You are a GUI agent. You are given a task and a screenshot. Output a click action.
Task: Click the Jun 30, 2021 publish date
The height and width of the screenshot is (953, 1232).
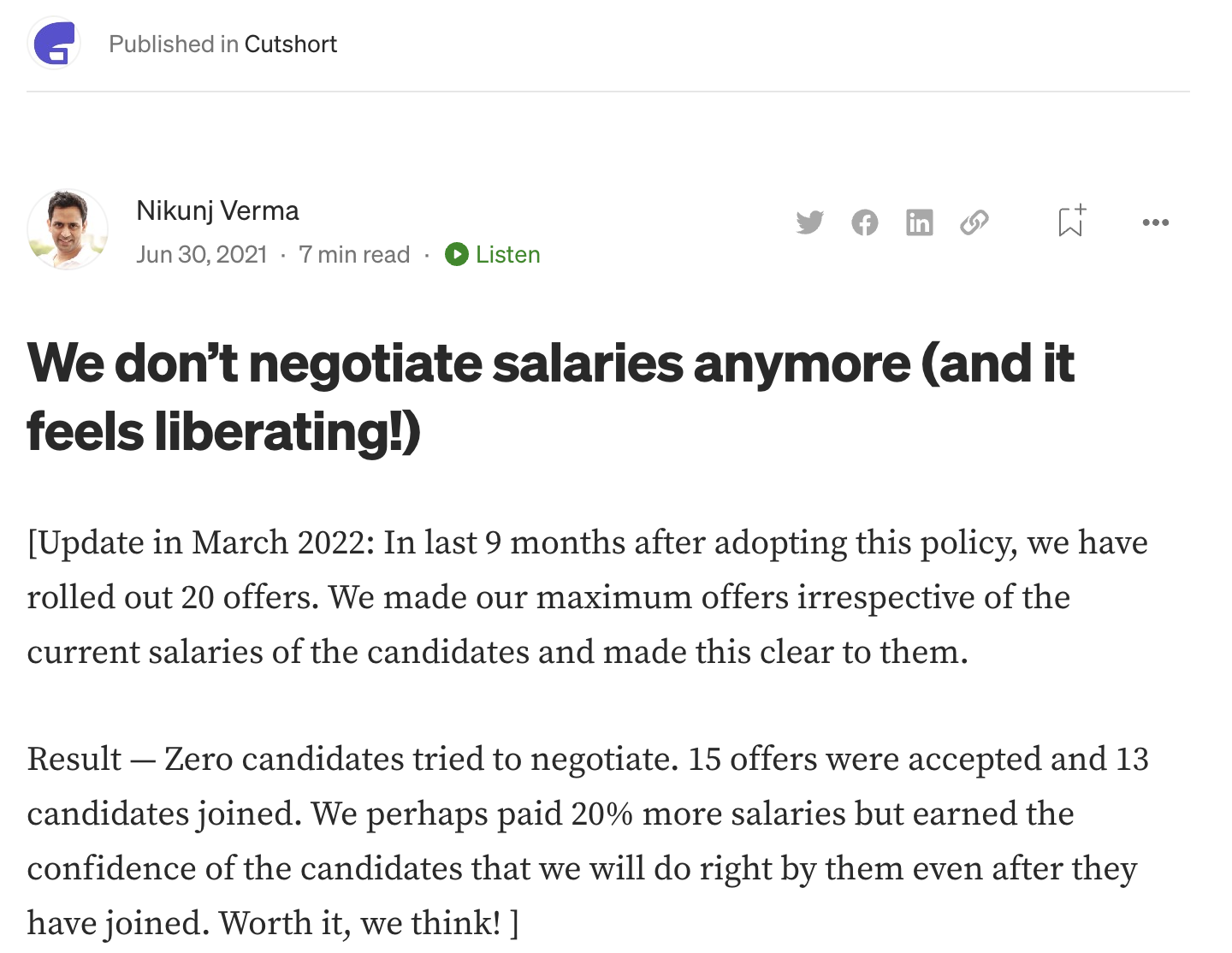[x=202, y=255]
